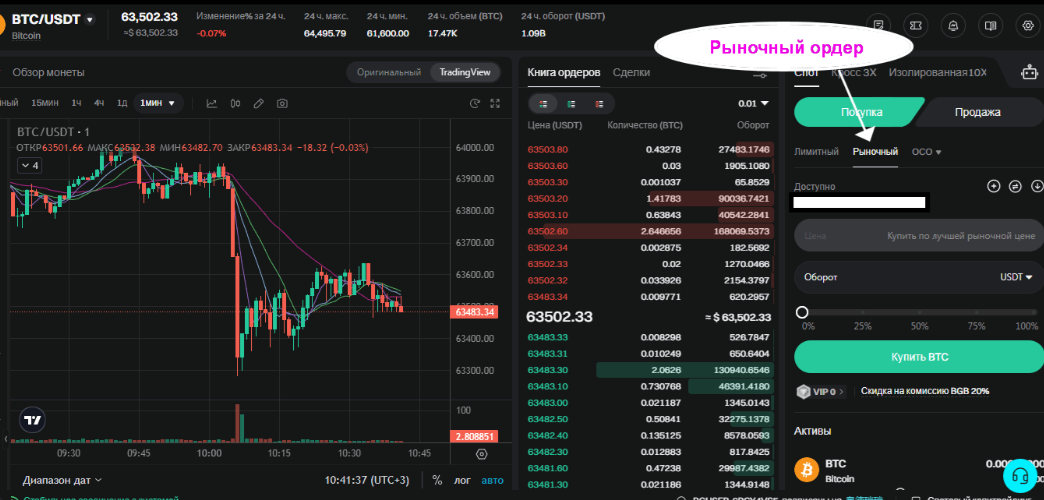Open the tutorial book icon in header
This screenshot has height=500, width=1044.
point(991,25)
